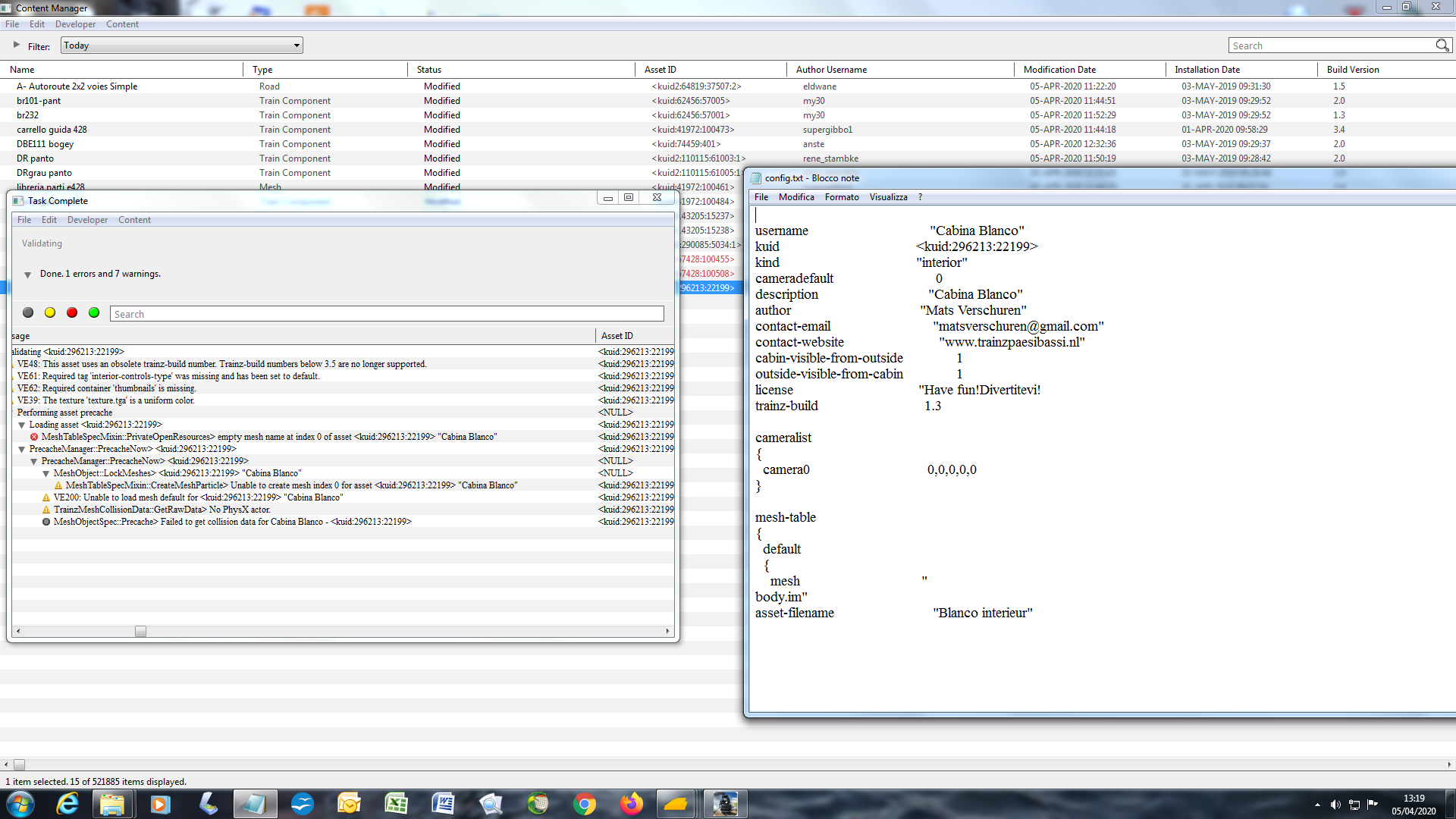The height and width of the screenshot is (819, 1456).
Task: Show hidden tray icons arrow
Action: 1317,805
